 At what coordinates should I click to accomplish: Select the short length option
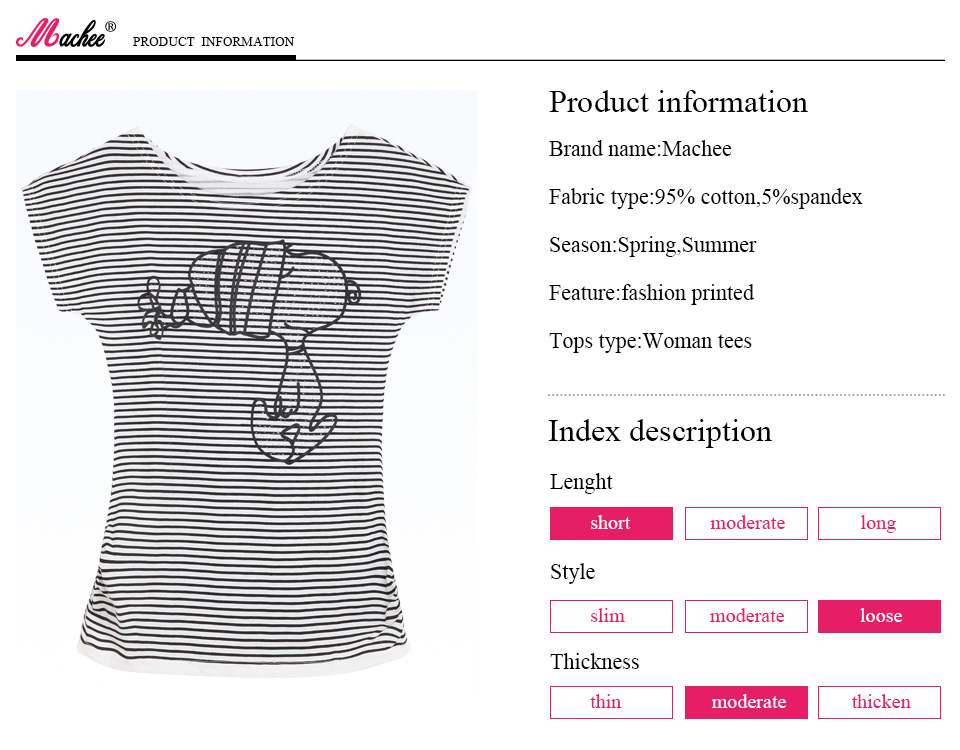pos(611,523)
